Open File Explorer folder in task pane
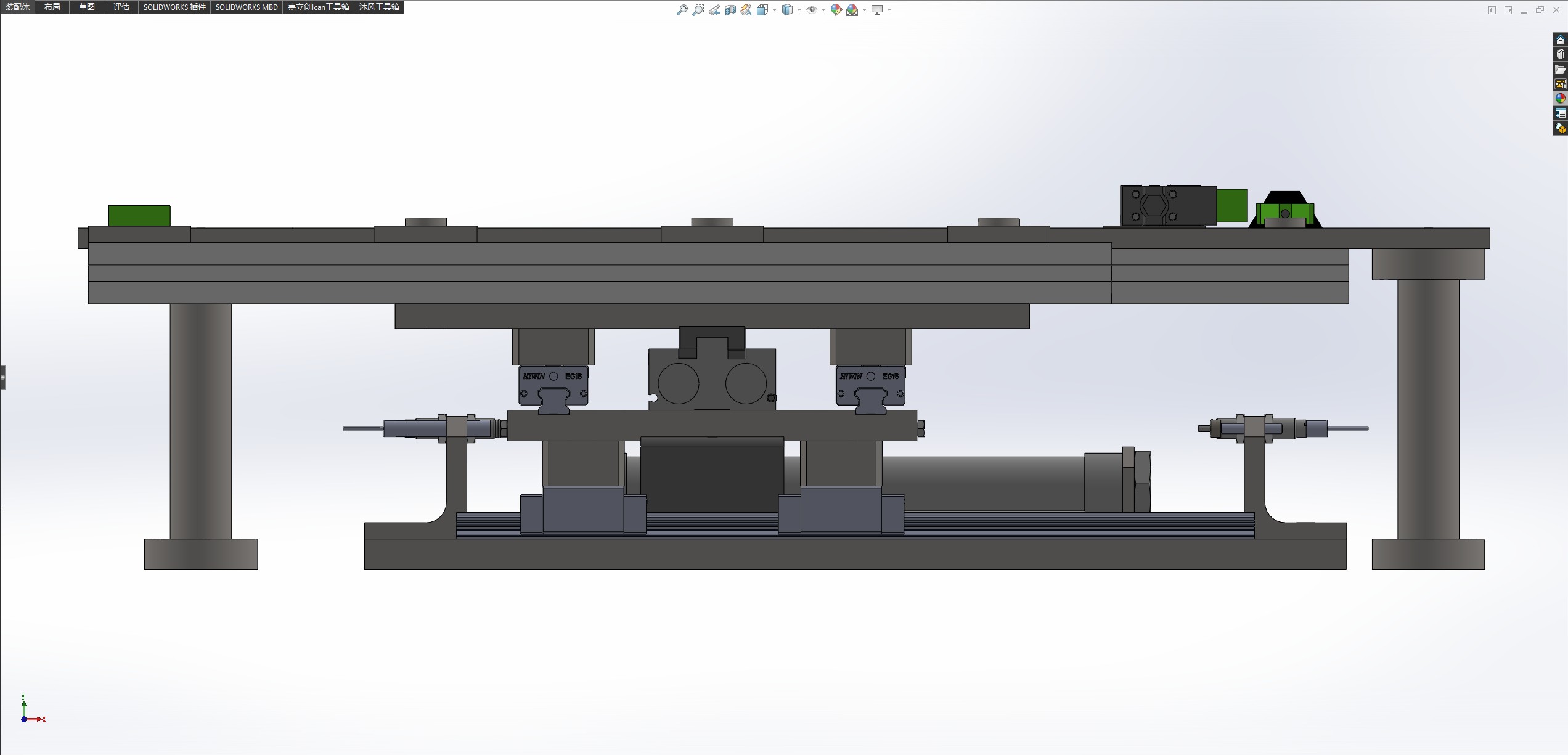This screenshot has width=1568, height=755. click(x=1560, y=69)
